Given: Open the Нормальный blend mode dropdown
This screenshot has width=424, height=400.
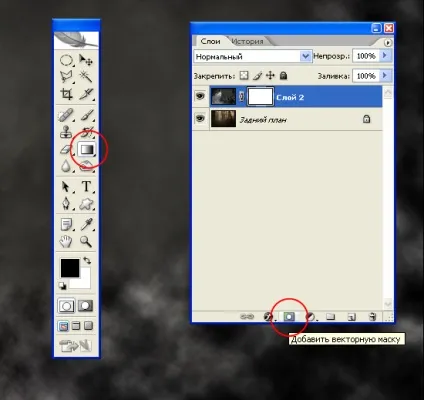Looking at the screenshot, I should 252,56.
